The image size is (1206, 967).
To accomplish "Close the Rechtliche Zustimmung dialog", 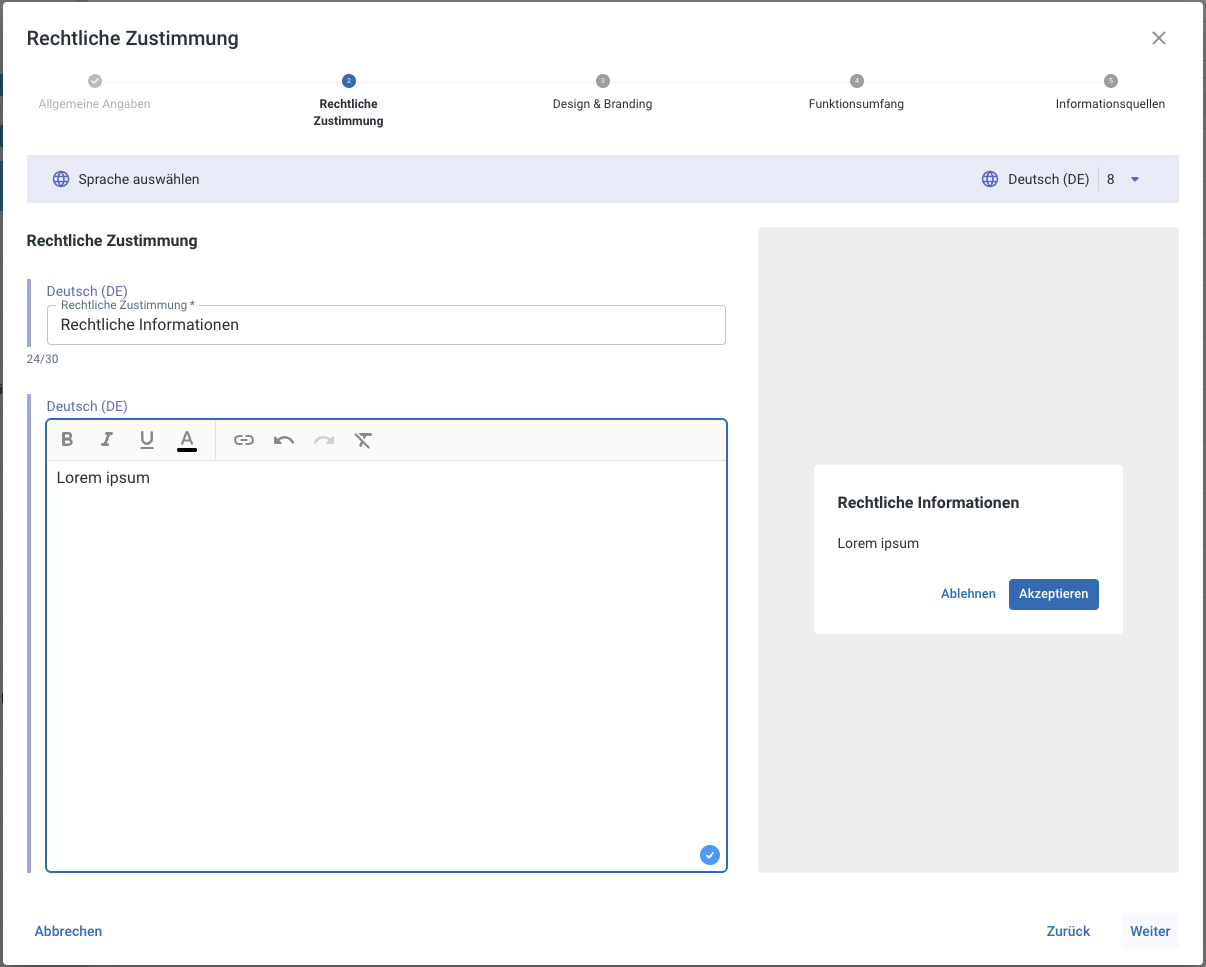I will (x=1159, y=38).
